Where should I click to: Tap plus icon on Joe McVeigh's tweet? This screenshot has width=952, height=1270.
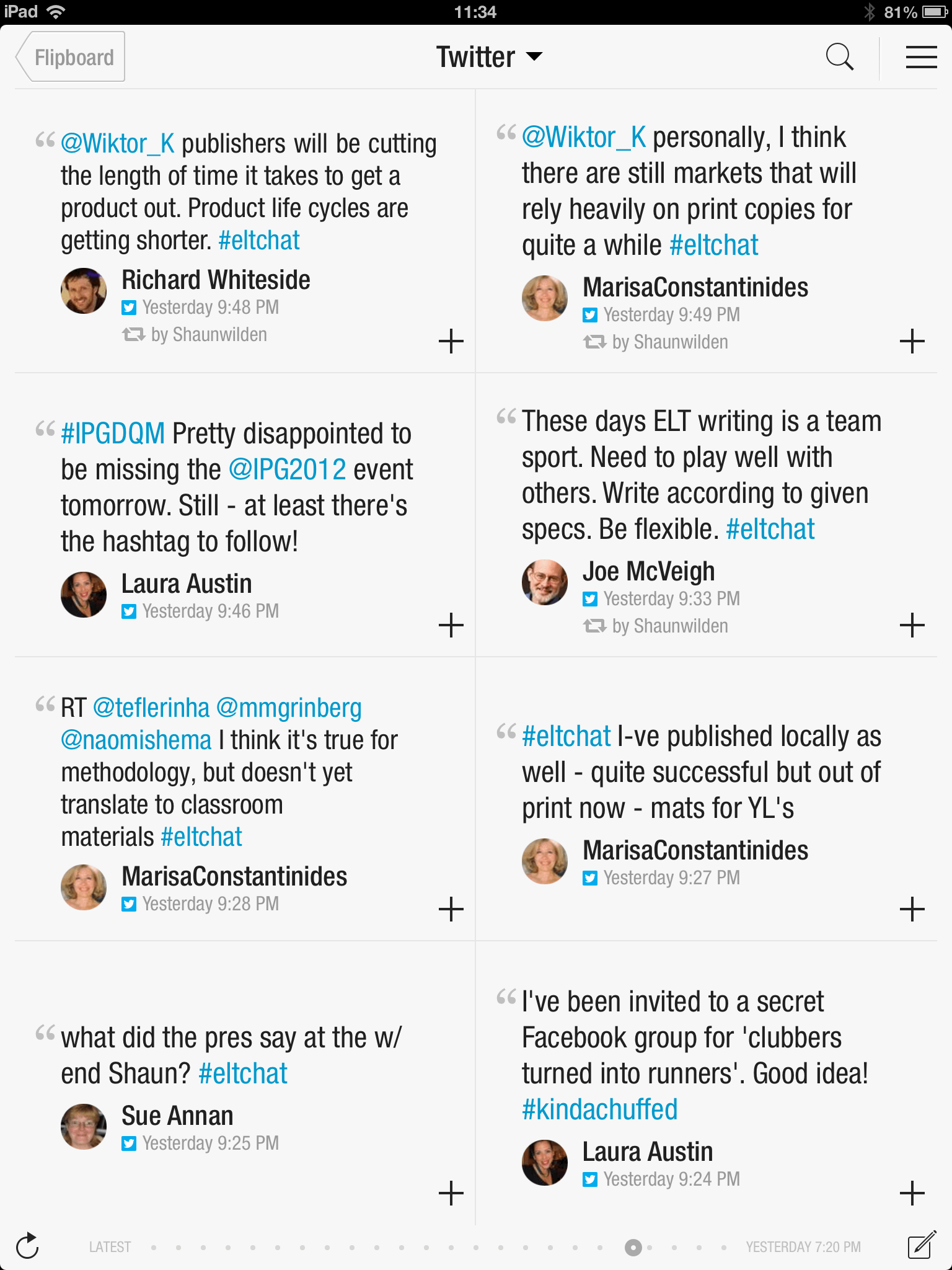coord(912,625)
